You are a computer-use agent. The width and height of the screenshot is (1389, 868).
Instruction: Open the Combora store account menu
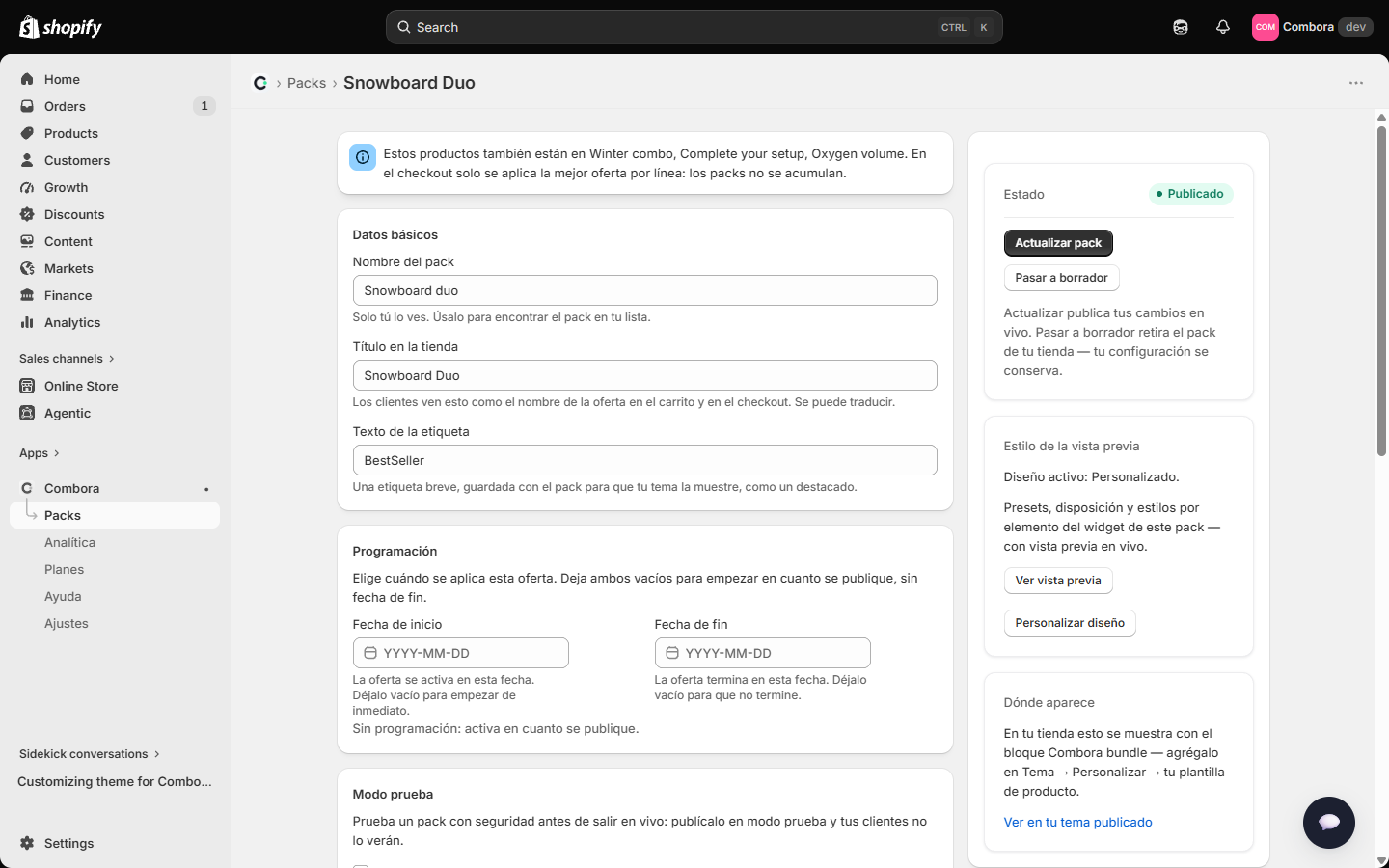tap(1312, 27)
